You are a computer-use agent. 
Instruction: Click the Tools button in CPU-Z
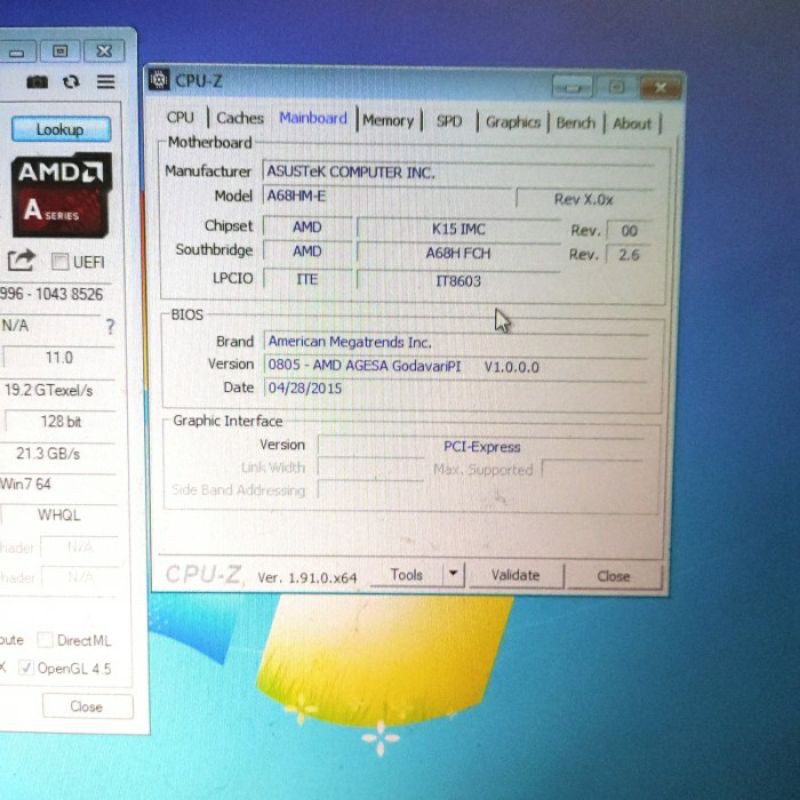[406, 575]
